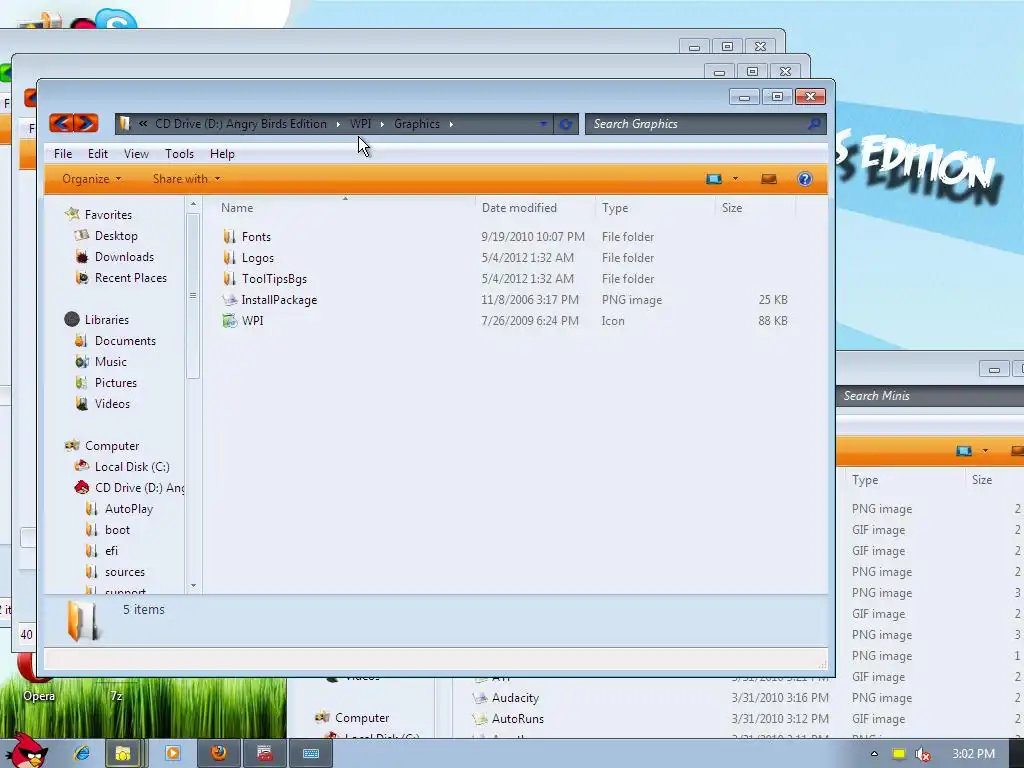The image size is (1024, 768).
Task: Select the ToolTipsBgs folder icon
Action: (x=229, y=278)
